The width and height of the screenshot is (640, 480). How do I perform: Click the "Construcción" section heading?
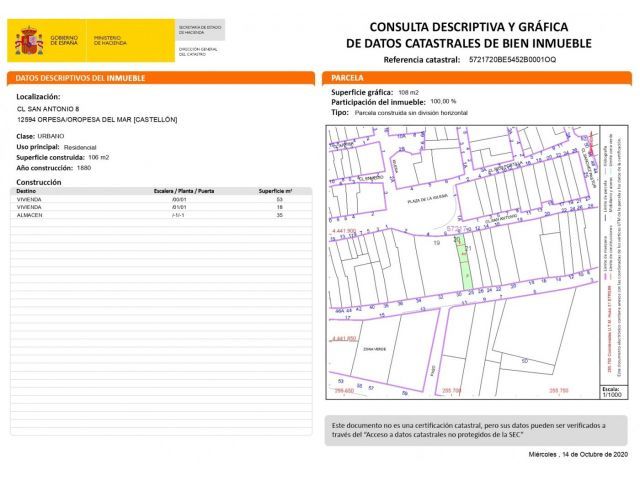[x=39, y=182]
